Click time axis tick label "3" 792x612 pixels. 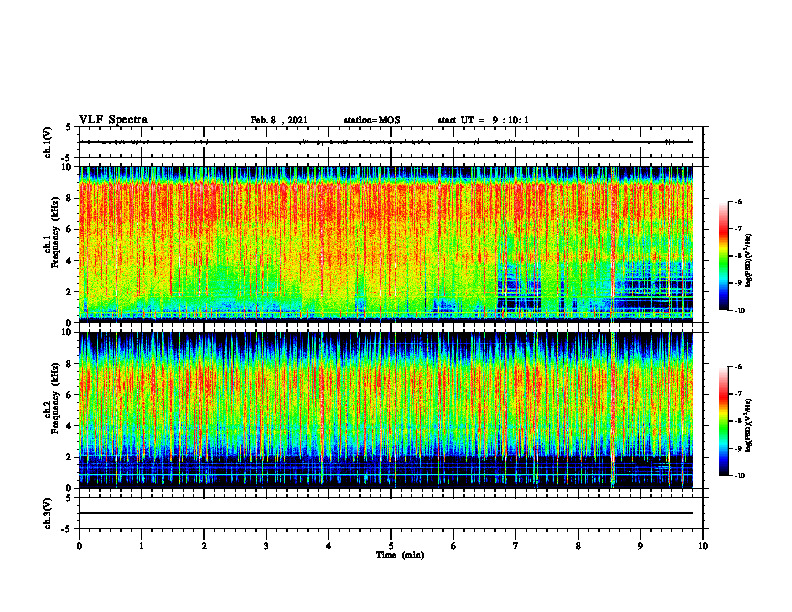tap(266, 546)
